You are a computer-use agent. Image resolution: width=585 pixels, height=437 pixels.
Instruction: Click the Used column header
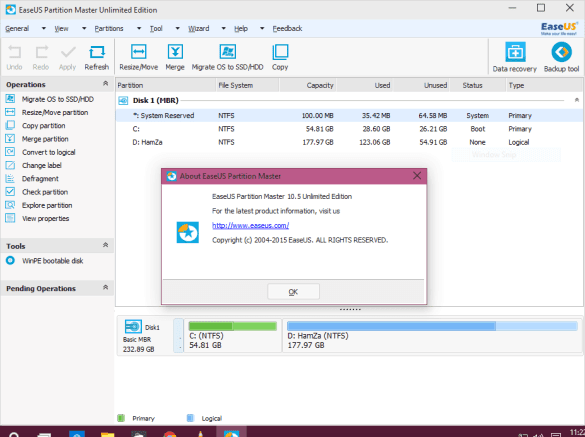[365, 85]
